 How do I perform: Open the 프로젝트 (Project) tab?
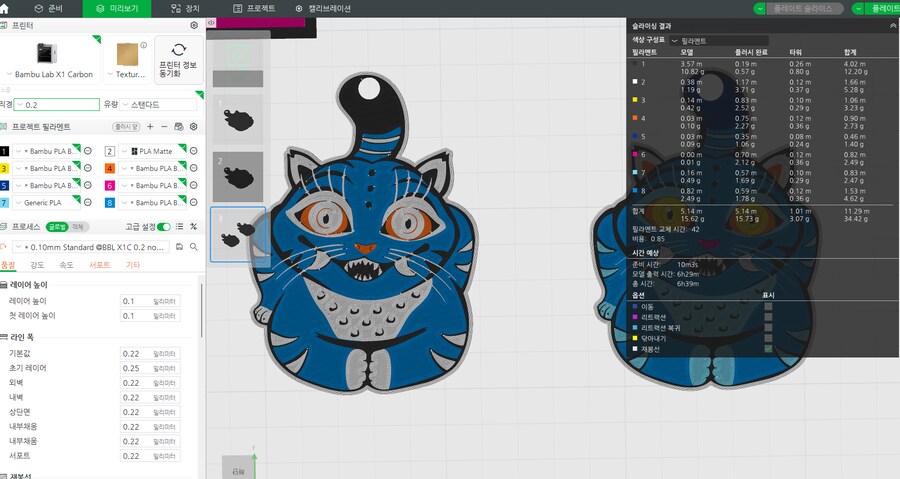[254, 9]
